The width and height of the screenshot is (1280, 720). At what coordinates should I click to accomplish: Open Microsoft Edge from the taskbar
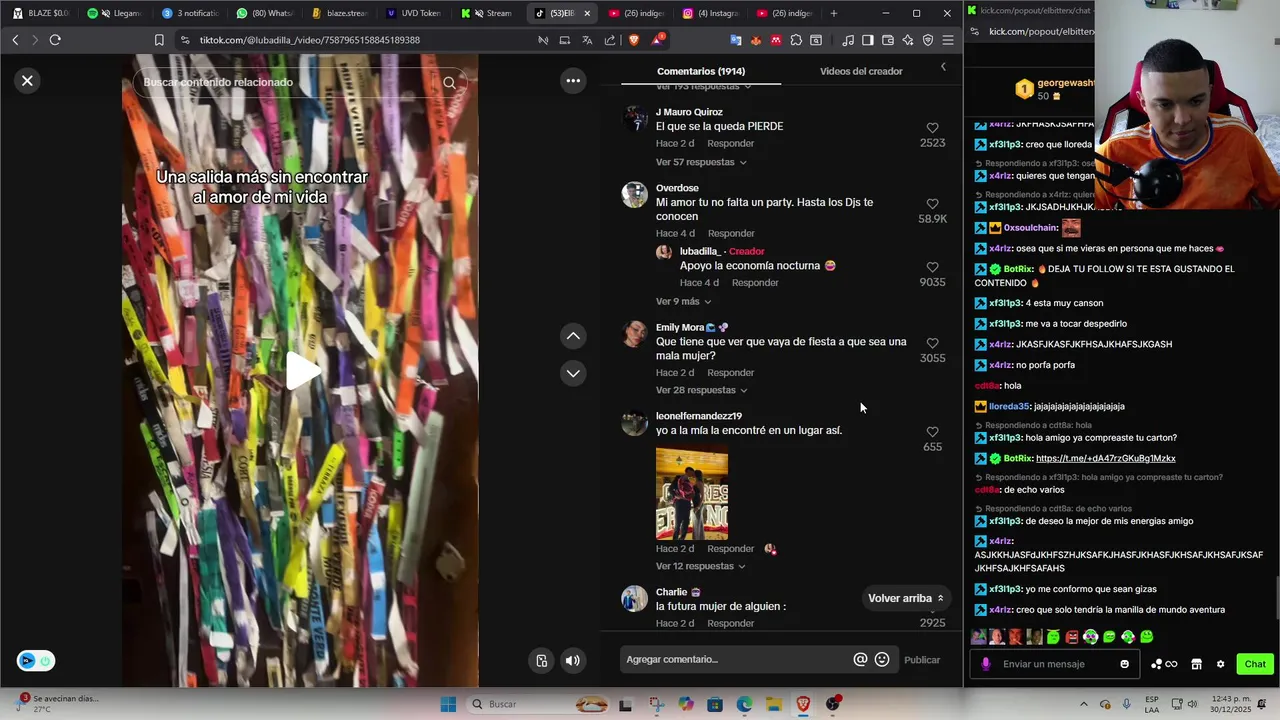(x=745, y=704)
